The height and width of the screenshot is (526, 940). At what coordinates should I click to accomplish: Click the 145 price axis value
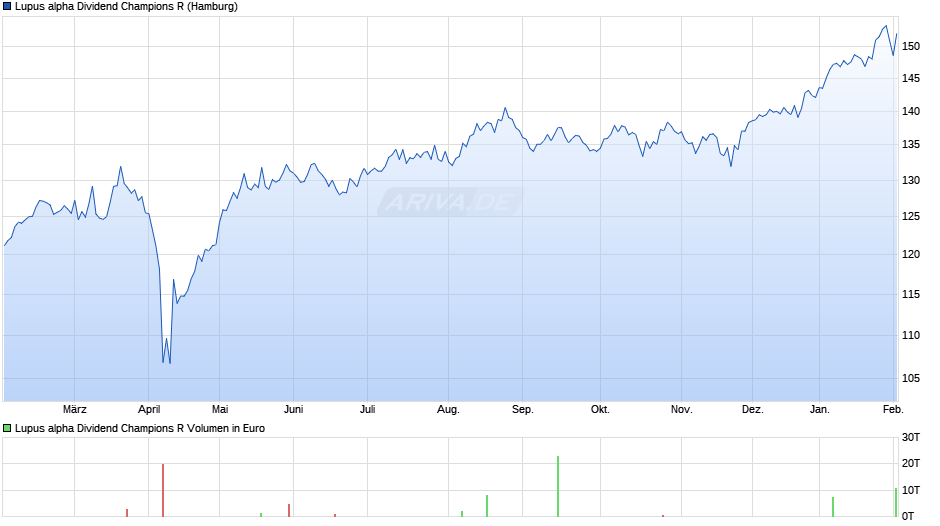click(x=911, y=78)
